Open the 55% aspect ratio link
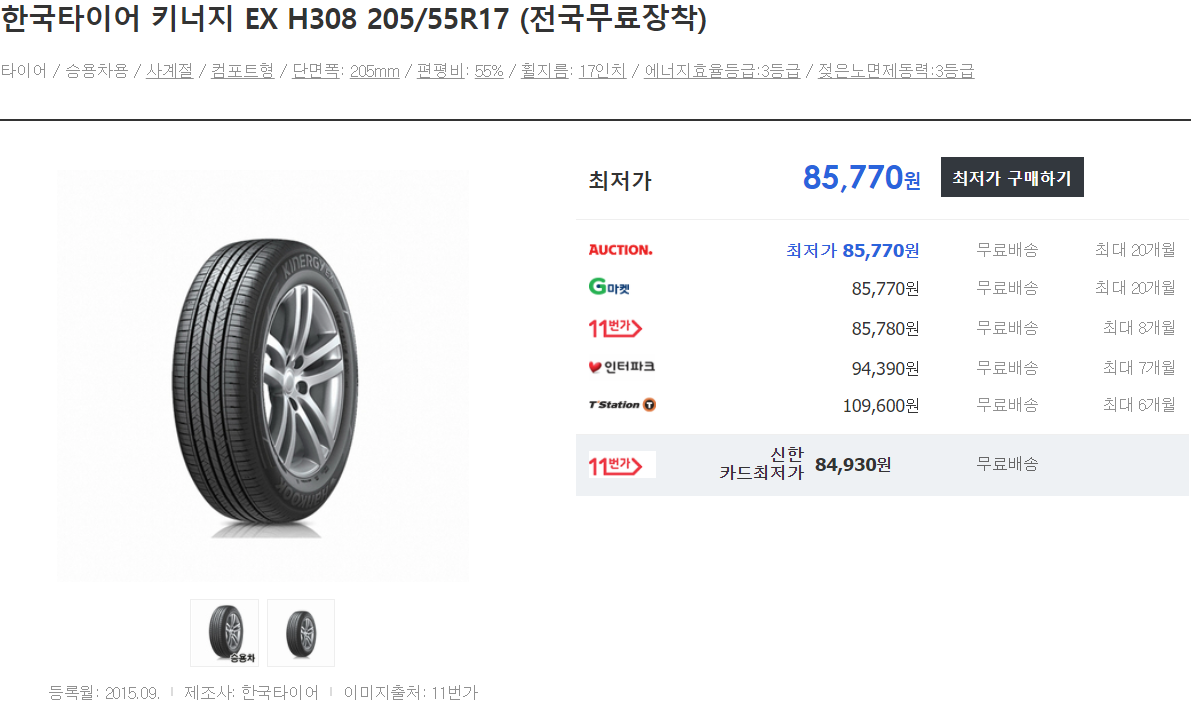Image resolution: width=1191 pixels, height=707 pixels. (489, 71)
